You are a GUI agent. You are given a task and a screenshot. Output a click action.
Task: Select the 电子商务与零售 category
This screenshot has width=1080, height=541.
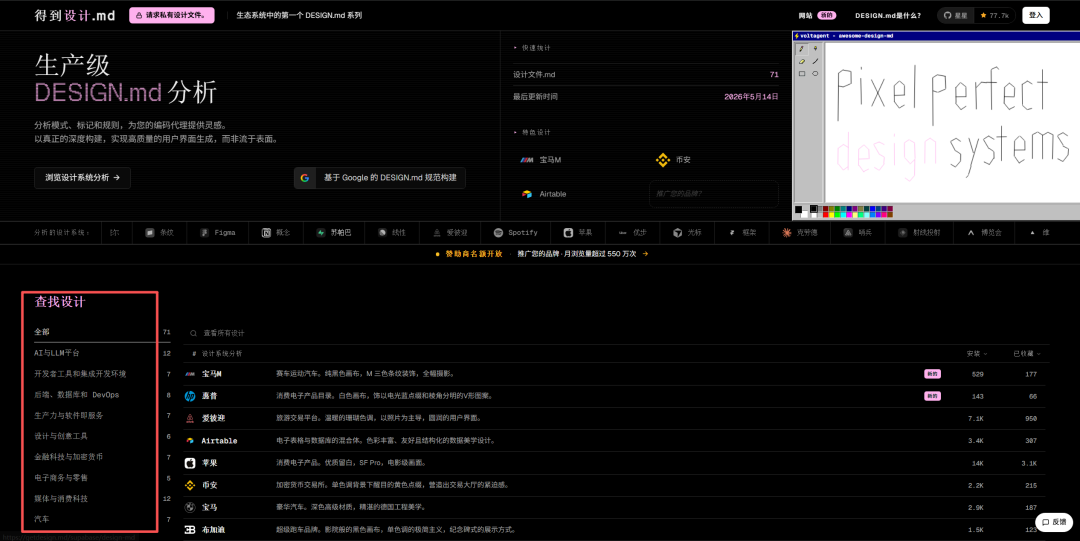[x=102, y=478]
